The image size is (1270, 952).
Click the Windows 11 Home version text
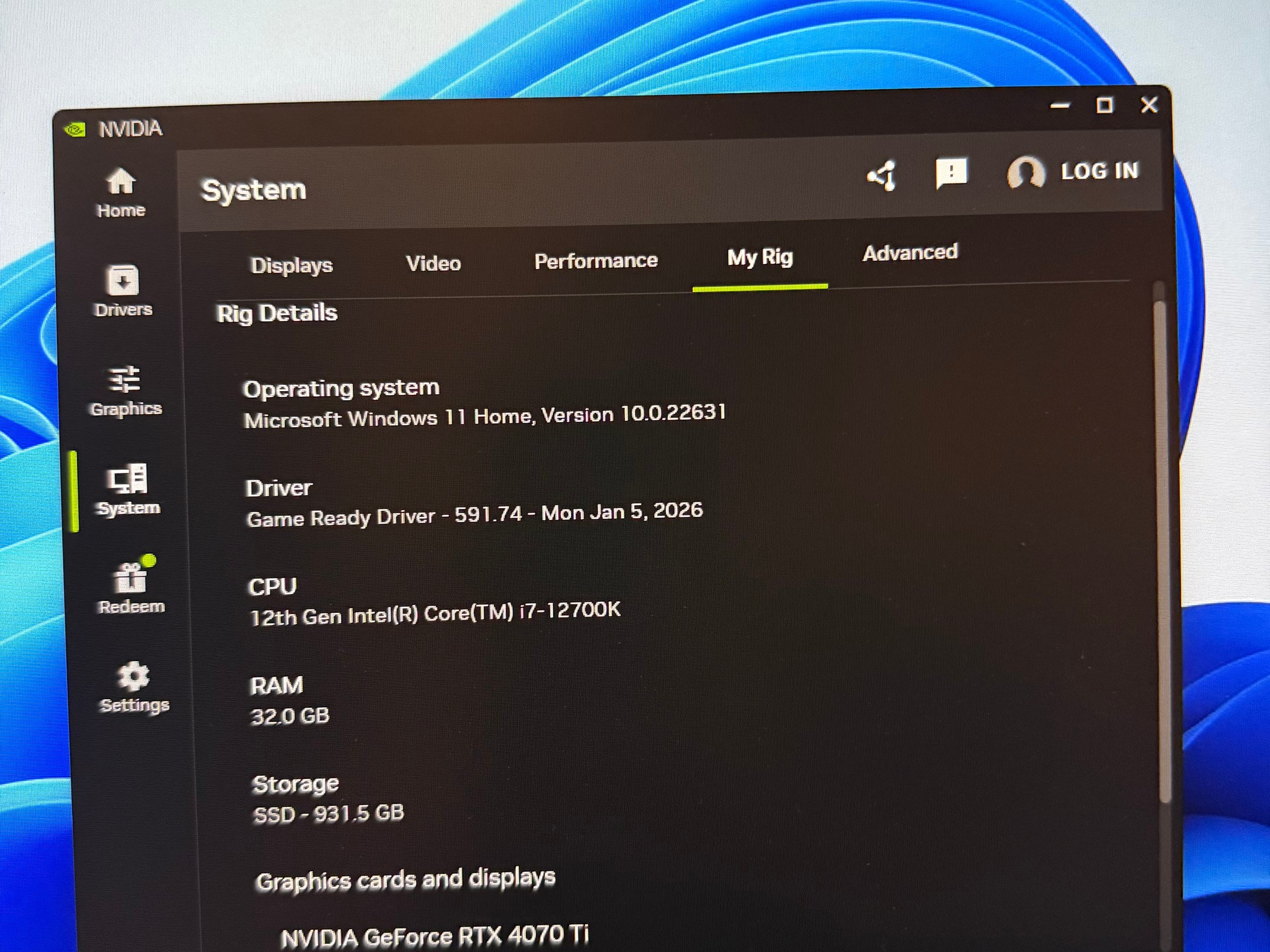(485, 416)
